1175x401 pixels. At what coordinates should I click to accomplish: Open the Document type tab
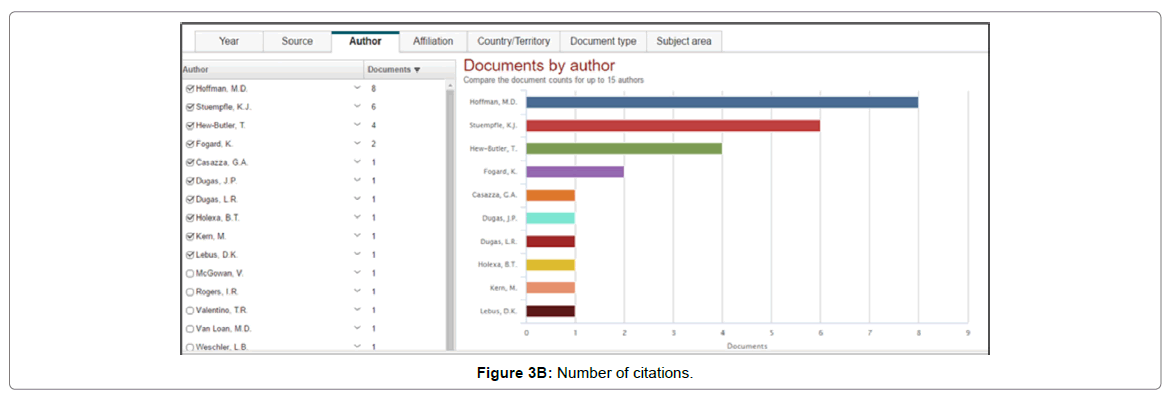click(x=603, y=41)
